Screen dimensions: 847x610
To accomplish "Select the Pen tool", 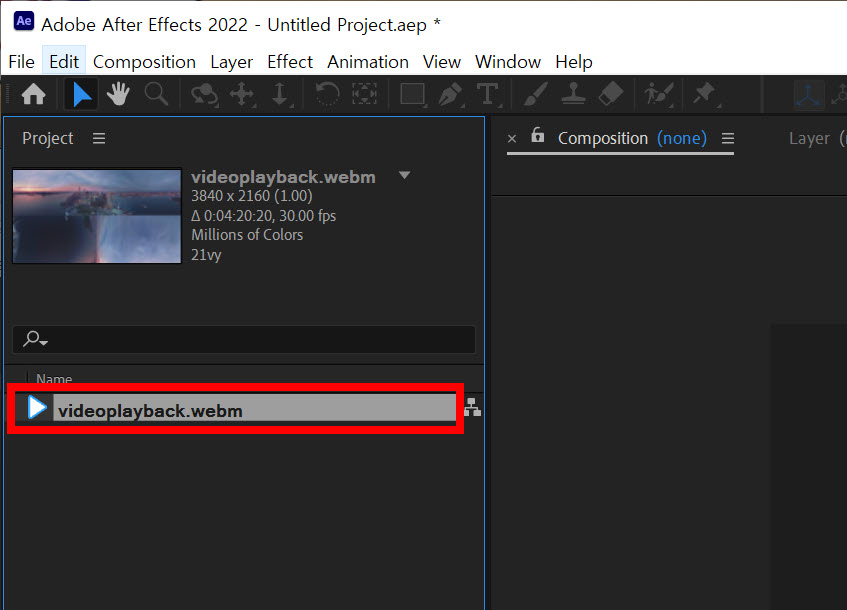I will coord(449,95).
